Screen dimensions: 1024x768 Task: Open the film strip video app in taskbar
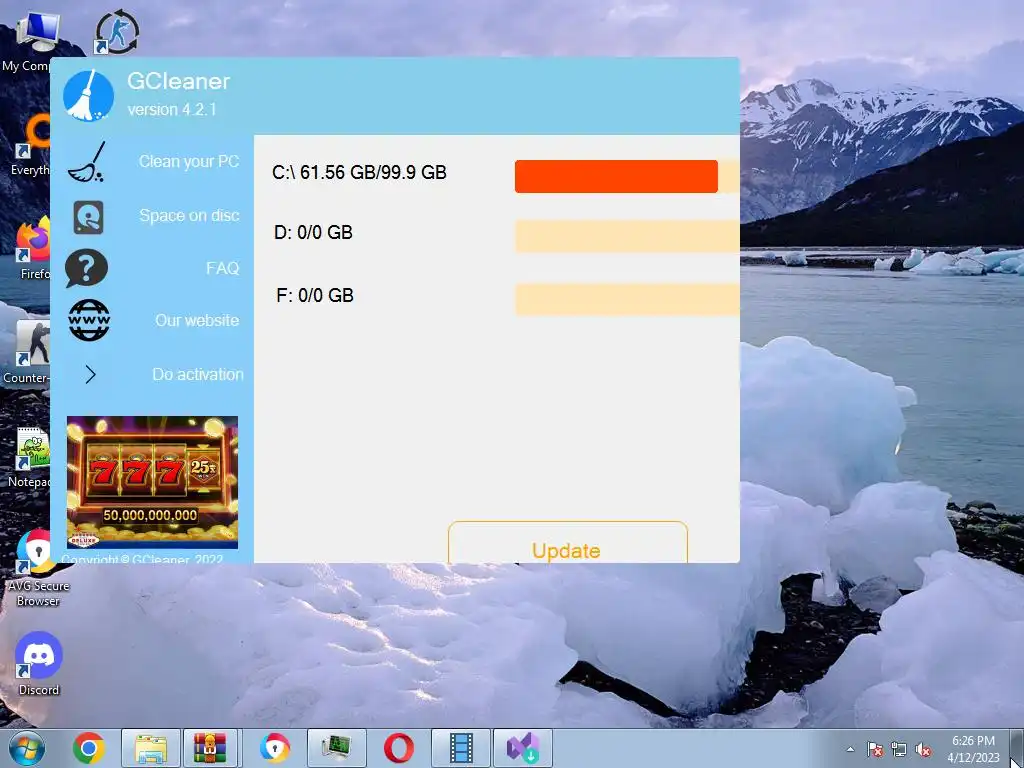(x=461, y=748)
